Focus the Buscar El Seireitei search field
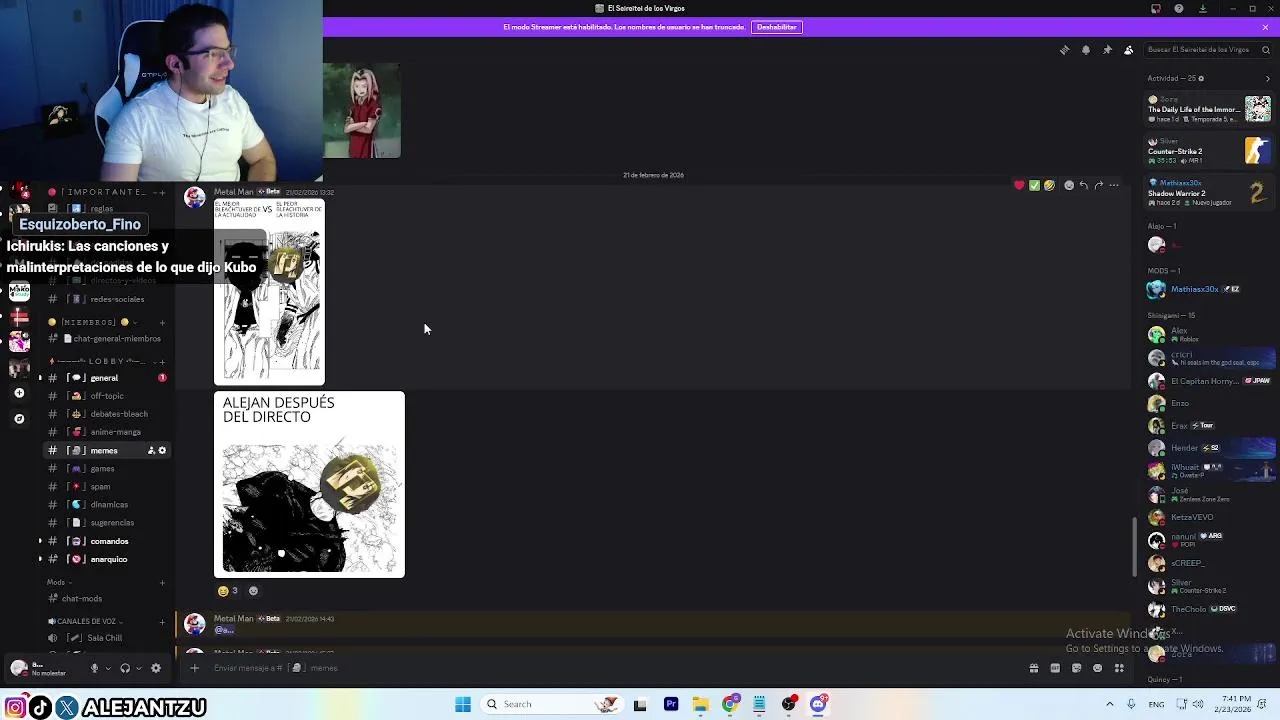The height and width of the screenshot is (720, 1280). 1208,50
